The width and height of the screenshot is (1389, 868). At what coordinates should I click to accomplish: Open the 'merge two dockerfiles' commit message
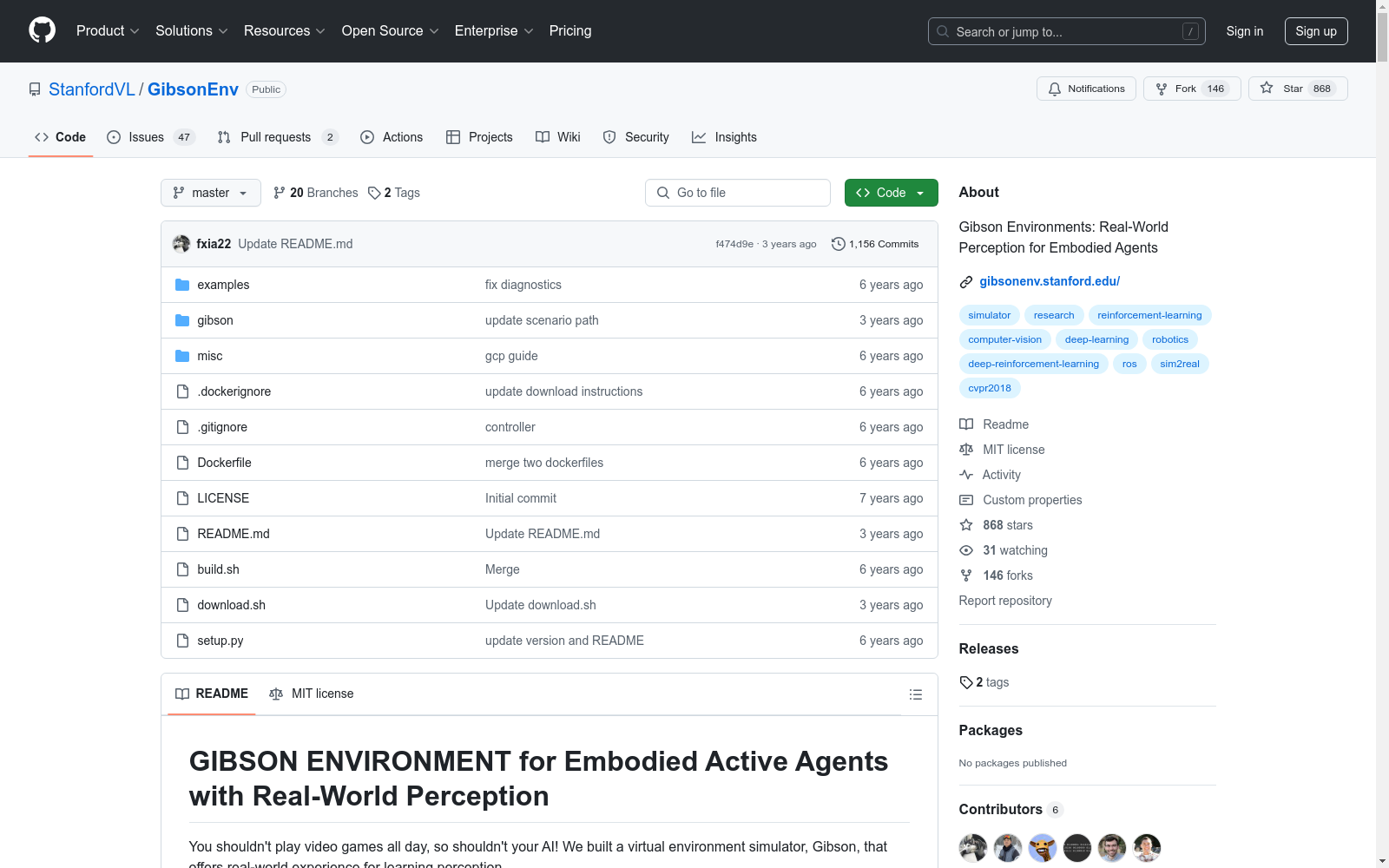(x=544, y=463)
